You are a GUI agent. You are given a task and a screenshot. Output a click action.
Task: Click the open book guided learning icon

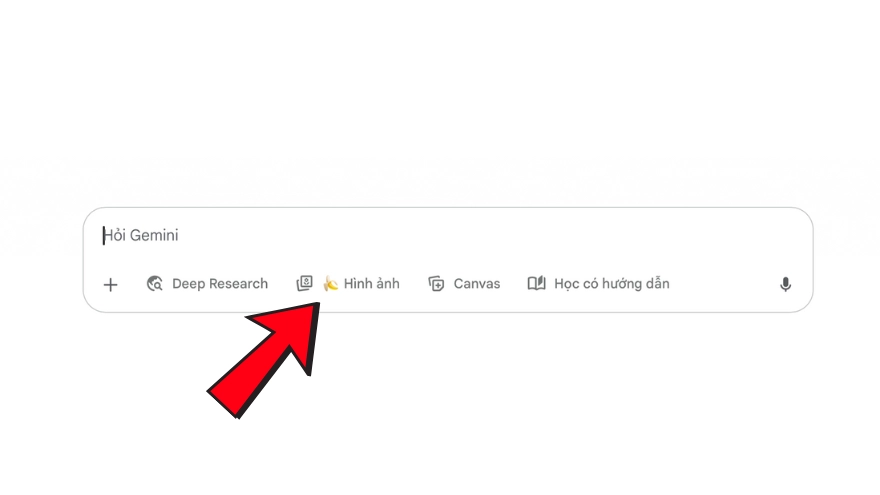coord(537,283)
